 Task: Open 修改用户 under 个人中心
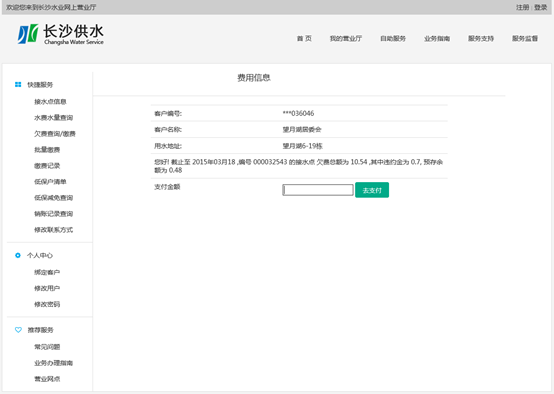tap(47, 288)
